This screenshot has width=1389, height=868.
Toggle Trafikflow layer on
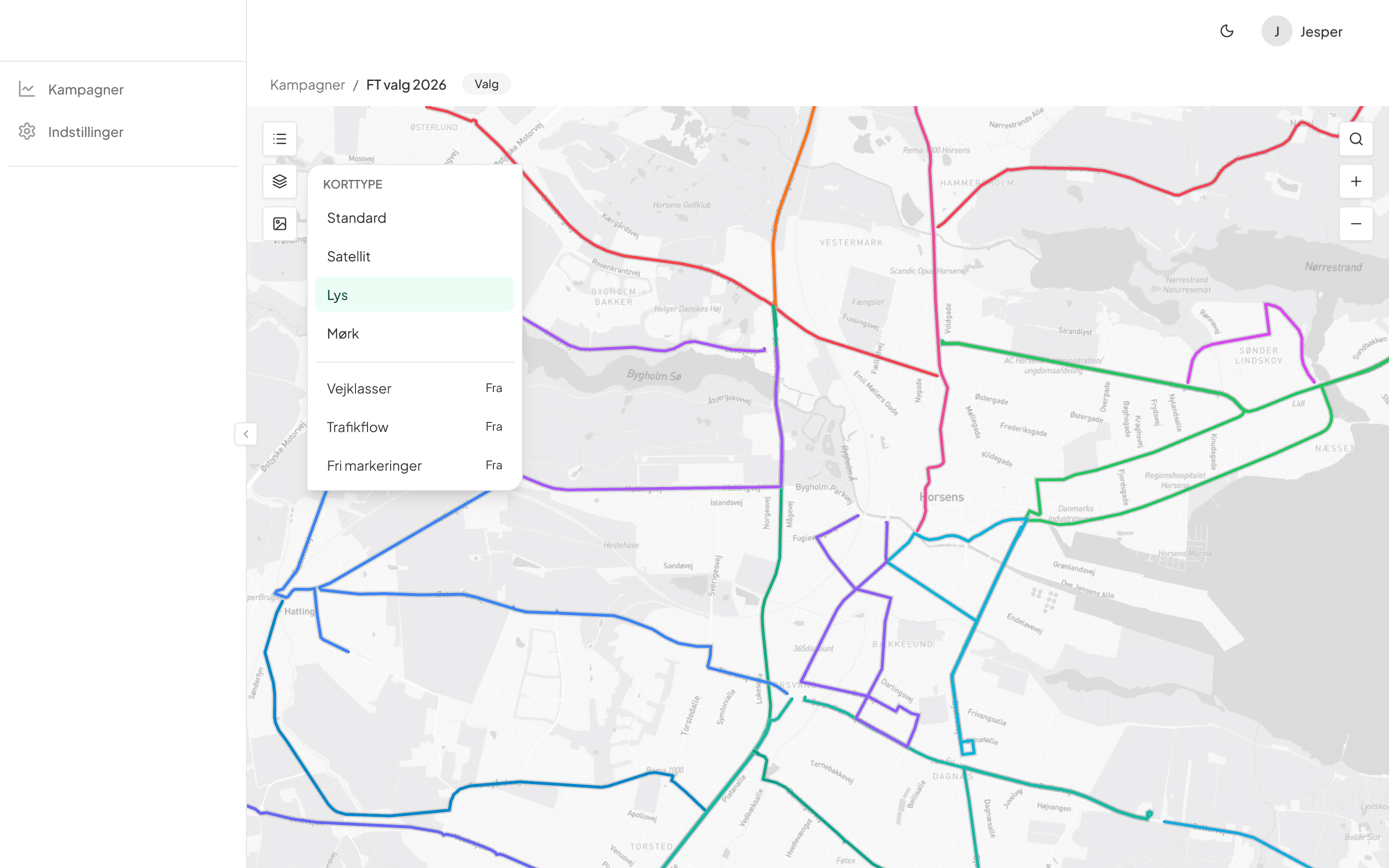414,427
